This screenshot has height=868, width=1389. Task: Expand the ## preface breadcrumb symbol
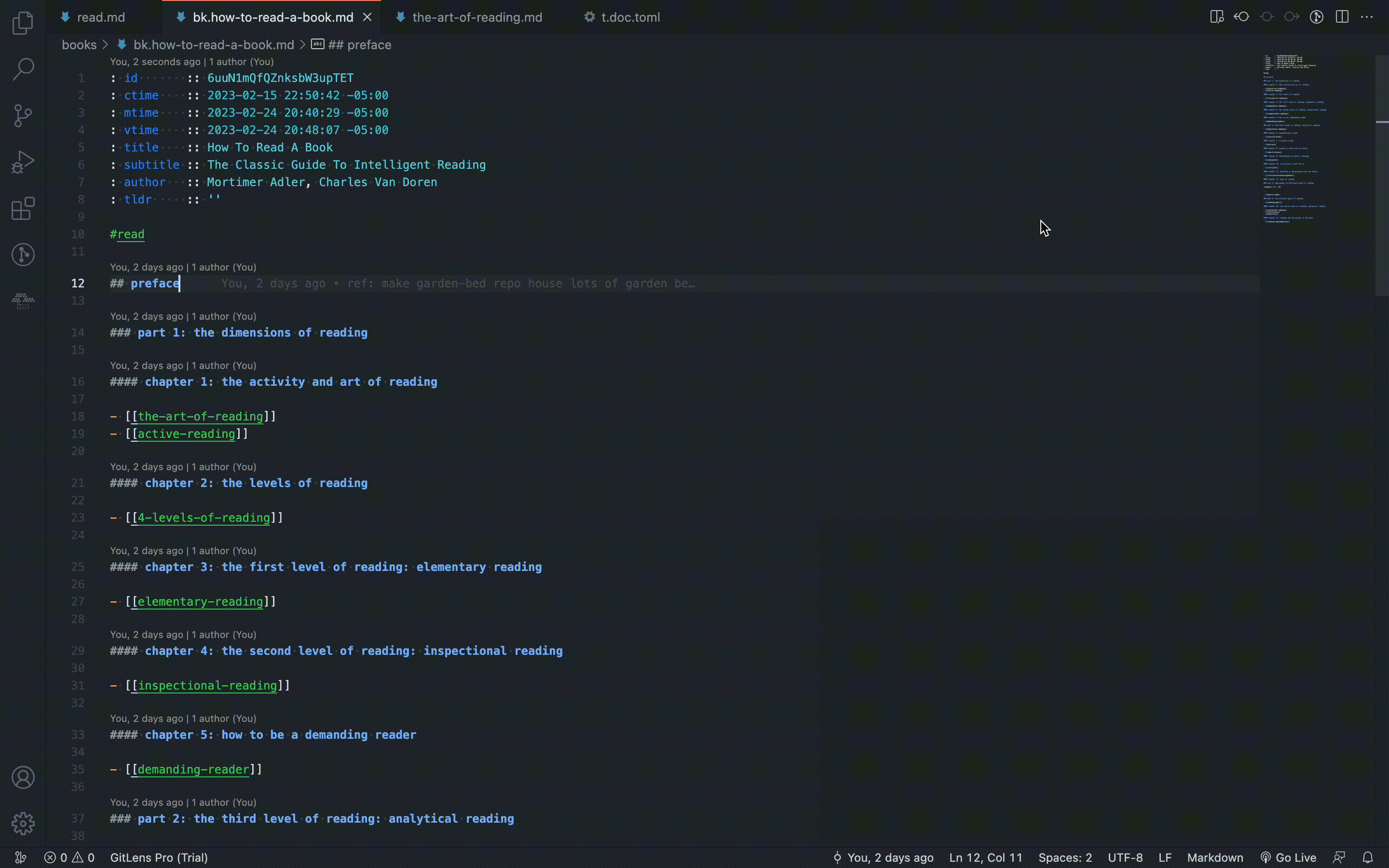click(x=359, y=45)
